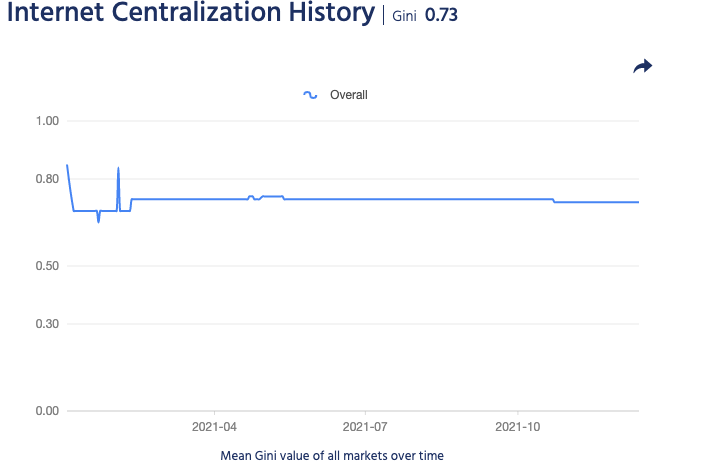Click the small downward dip in the line
Viewport: 703px width, 475px height.
click(98, 220)
